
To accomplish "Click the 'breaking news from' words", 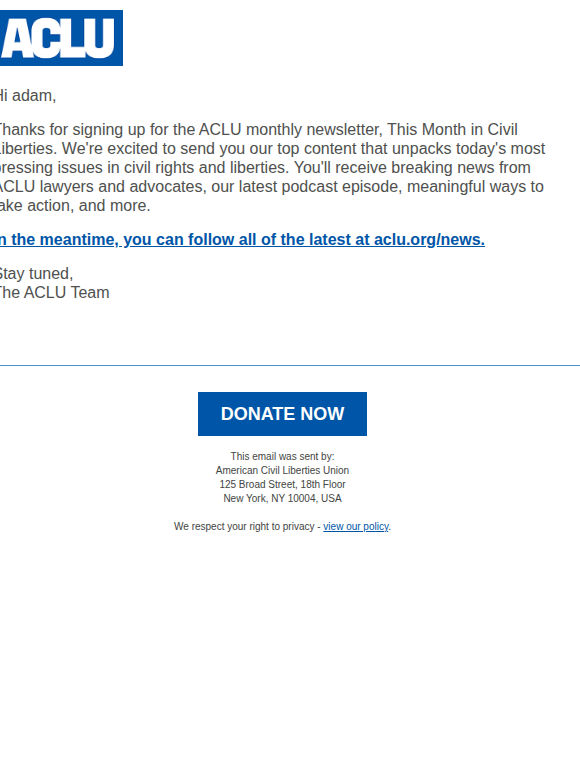I will [461, 167].
